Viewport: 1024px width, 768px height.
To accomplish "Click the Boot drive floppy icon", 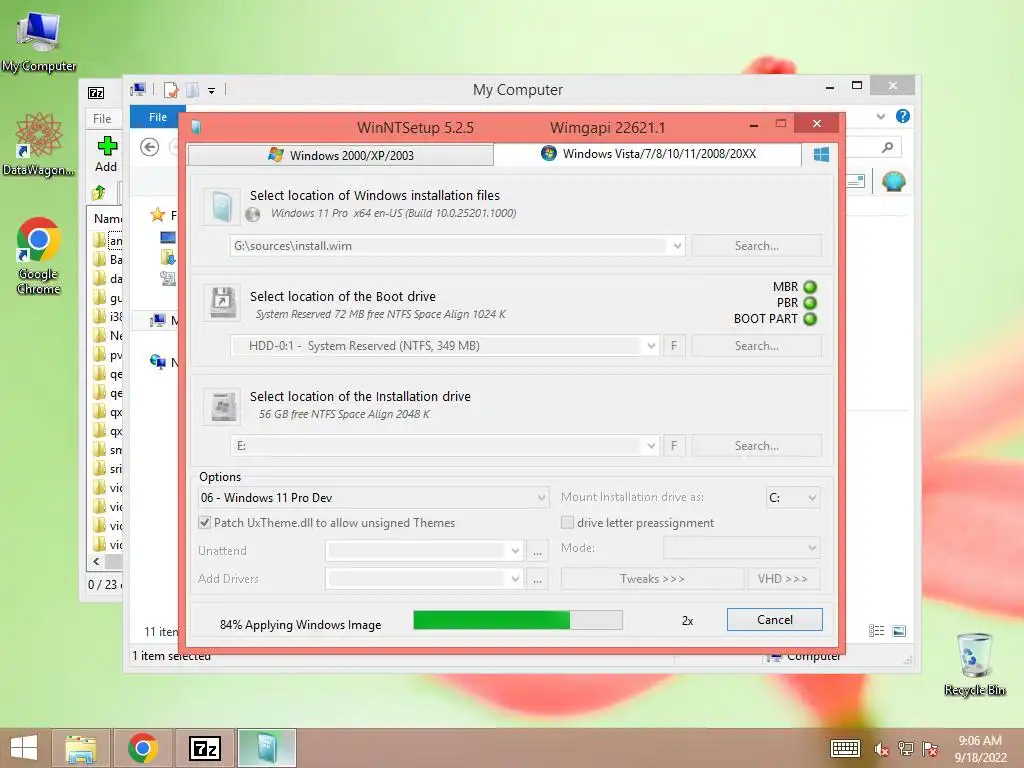I will (222, 302).
